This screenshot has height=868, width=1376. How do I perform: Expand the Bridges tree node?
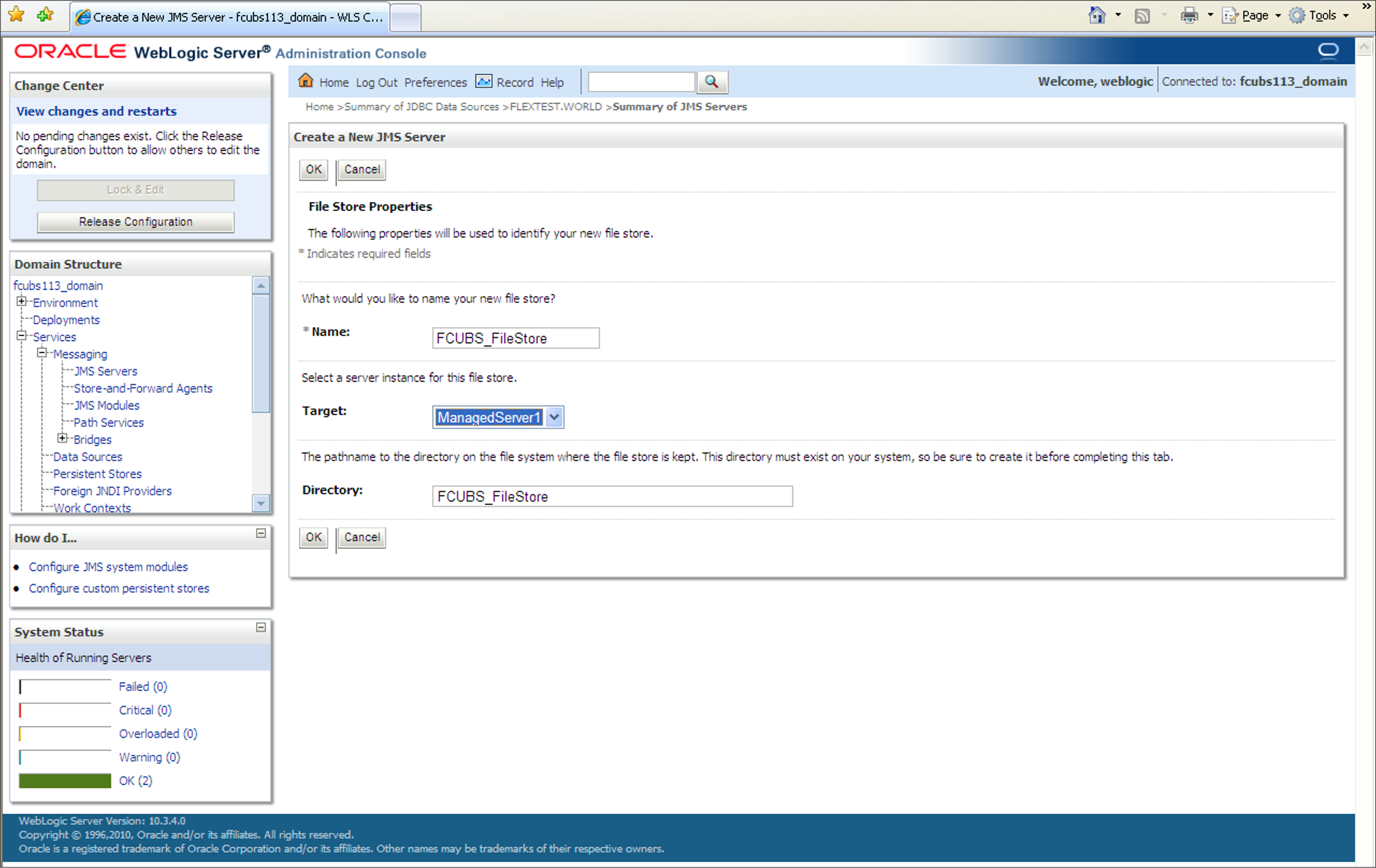(x=62, y=438)
